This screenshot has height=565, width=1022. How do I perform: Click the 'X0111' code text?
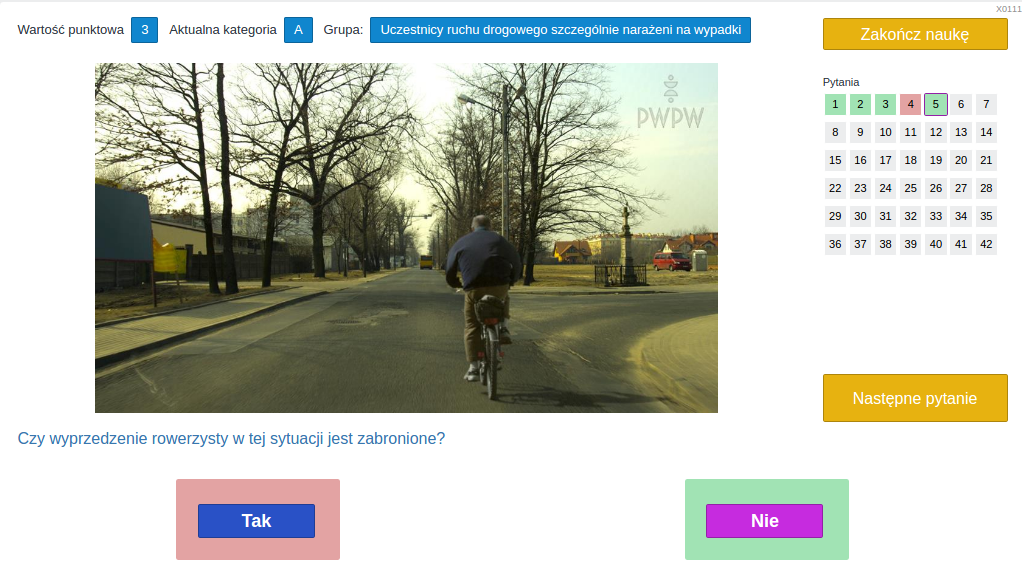[x=1008, y=9]
